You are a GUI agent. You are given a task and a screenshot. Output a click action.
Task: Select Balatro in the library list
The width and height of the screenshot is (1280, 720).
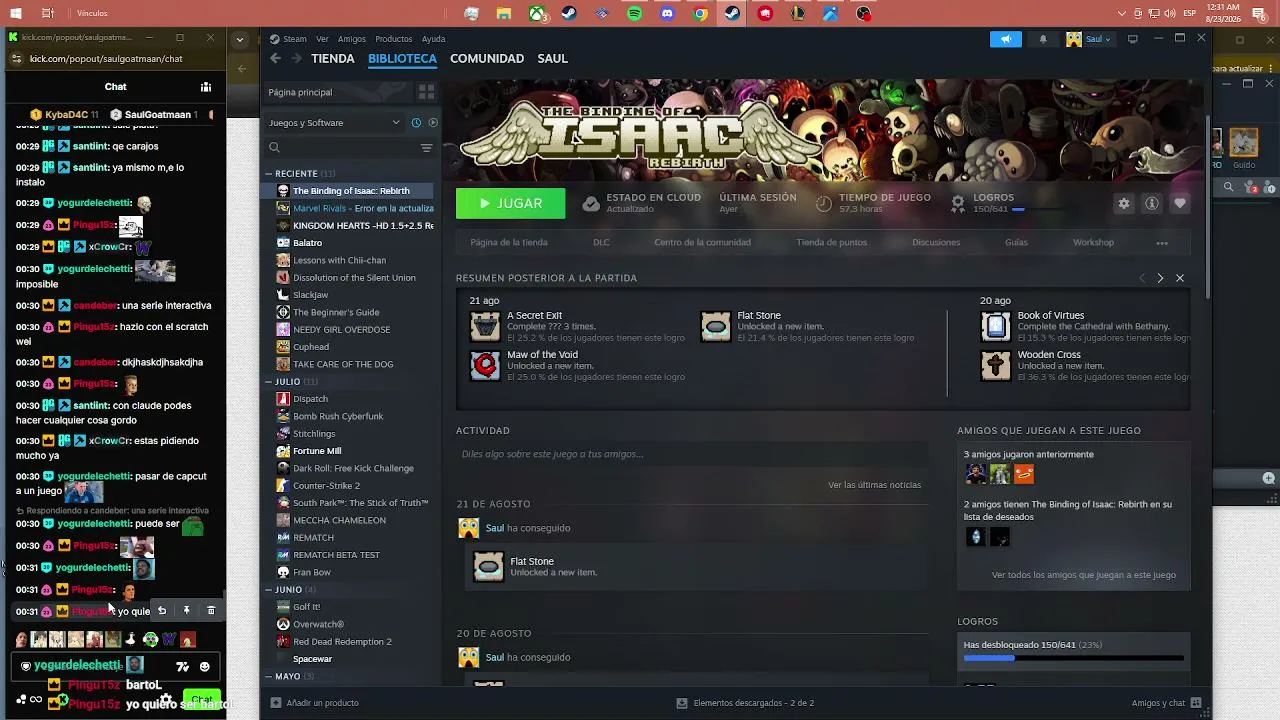[307, 243]
